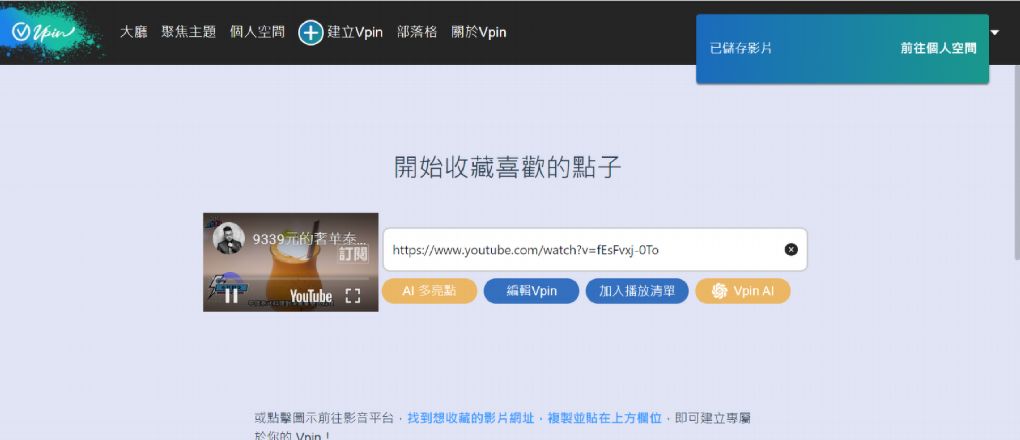Clear the URL field with X icon
Screen dimensions: 1020x440
click(790, 249)
